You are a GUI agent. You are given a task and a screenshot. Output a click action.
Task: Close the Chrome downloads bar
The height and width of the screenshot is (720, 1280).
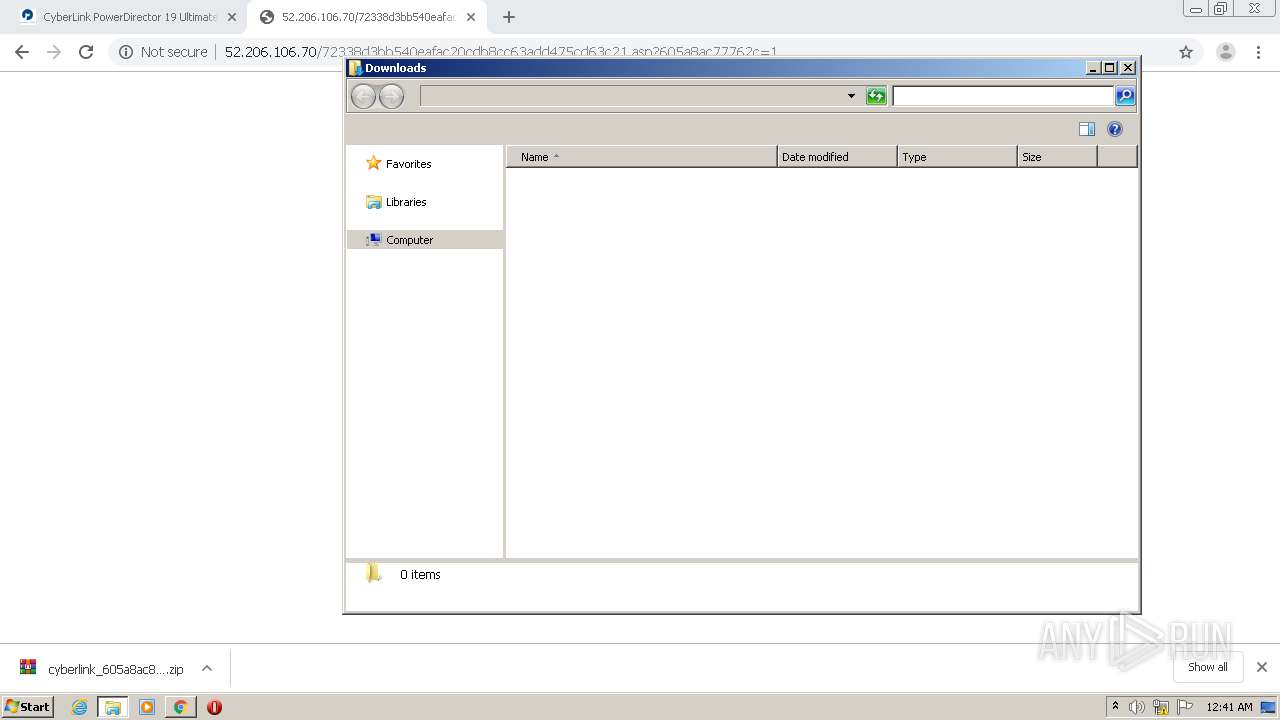[x=1262, y=667]
